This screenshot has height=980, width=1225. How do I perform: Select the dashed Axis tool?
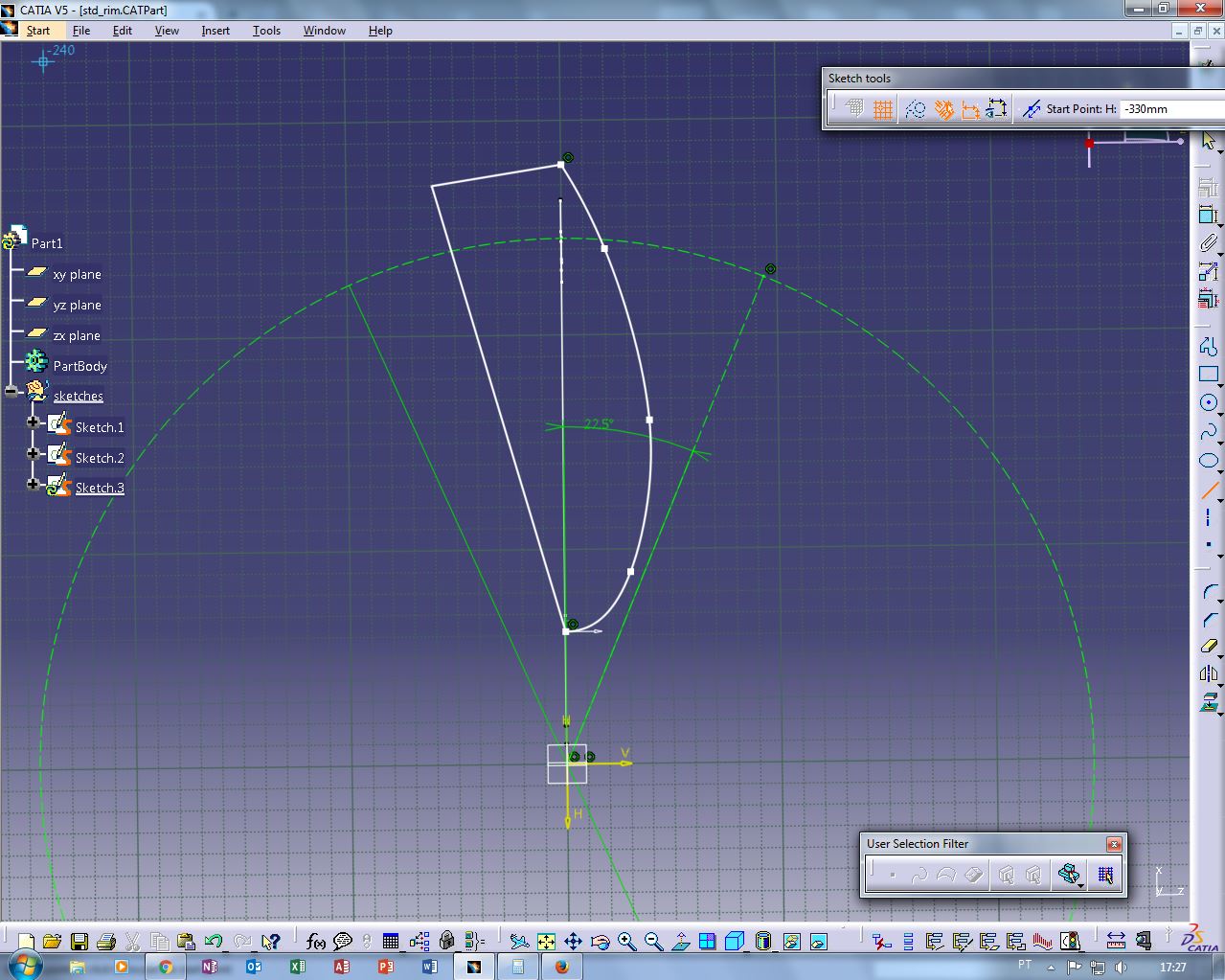1208,517
